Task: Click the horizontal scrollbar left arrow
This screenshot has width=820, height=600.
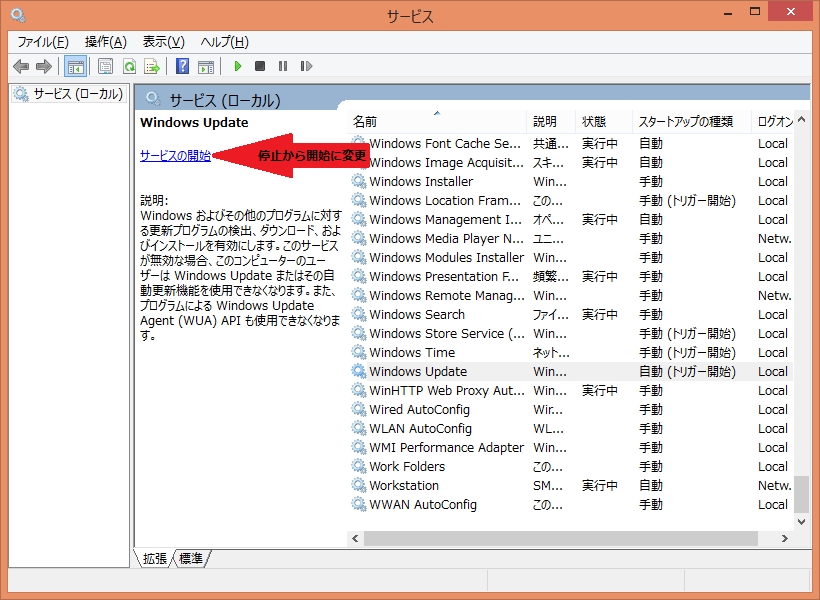Action: 356,538
